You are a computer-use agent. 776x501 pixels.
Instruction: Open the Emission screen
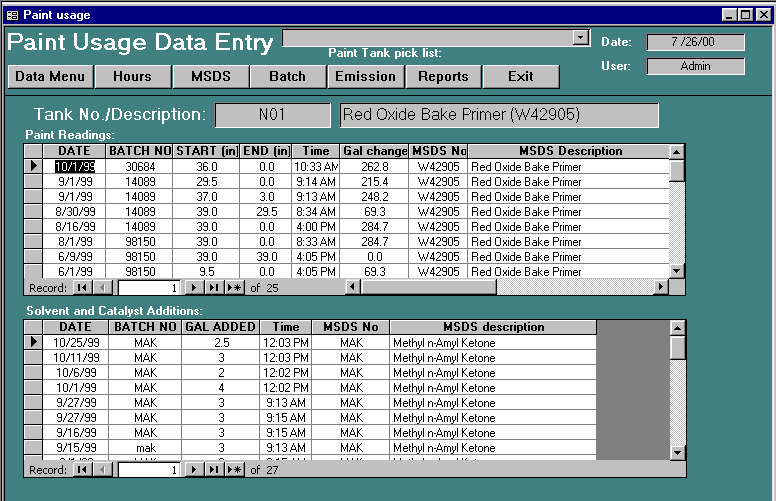[x=366, y=77]
